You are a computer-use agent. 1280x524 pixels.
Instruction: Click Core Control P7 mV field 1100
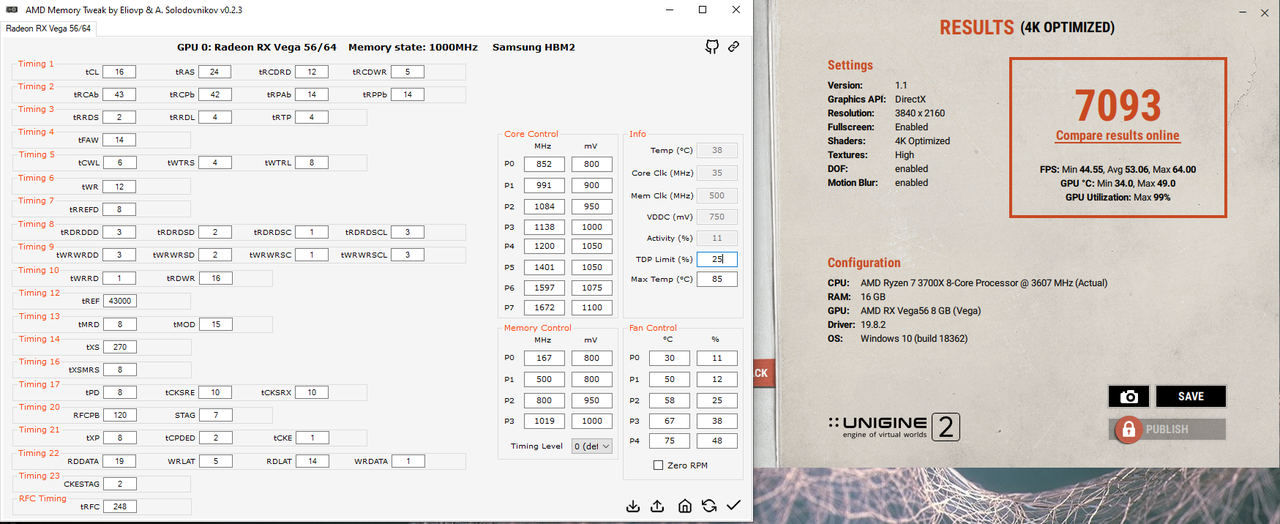pos(591,308)
